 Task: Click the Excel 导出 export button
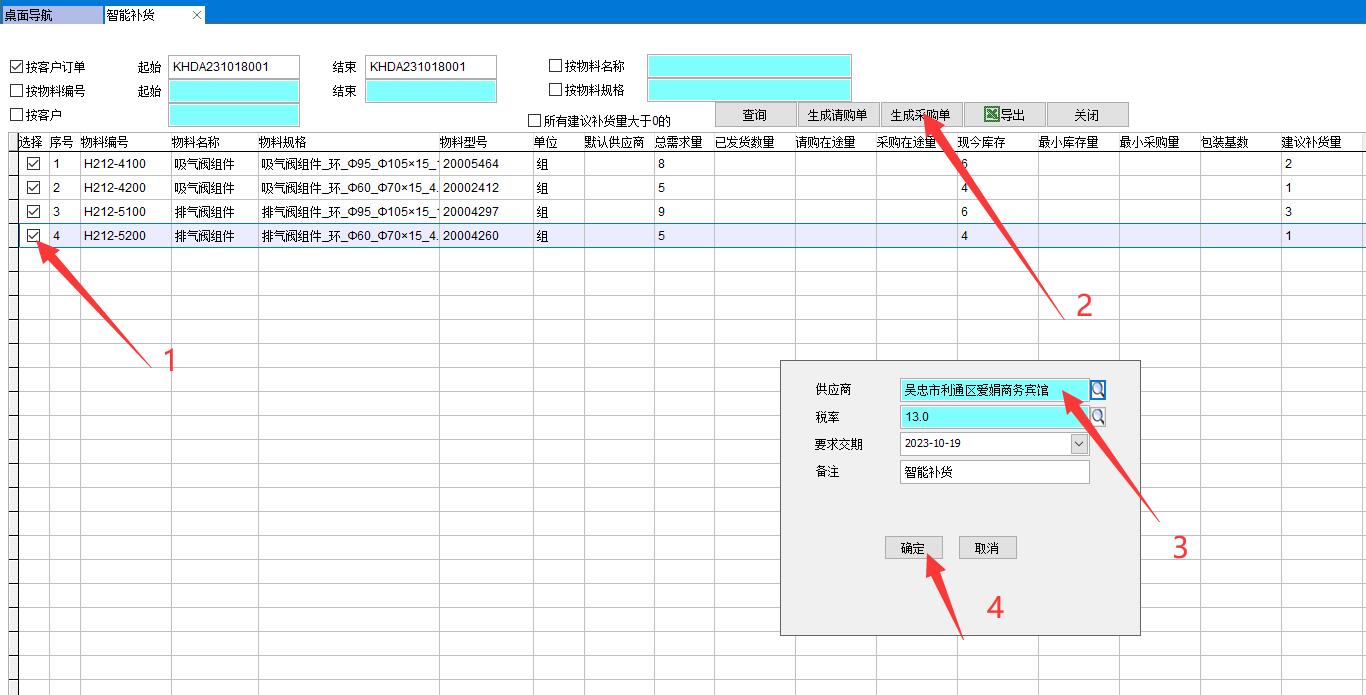1004,115
